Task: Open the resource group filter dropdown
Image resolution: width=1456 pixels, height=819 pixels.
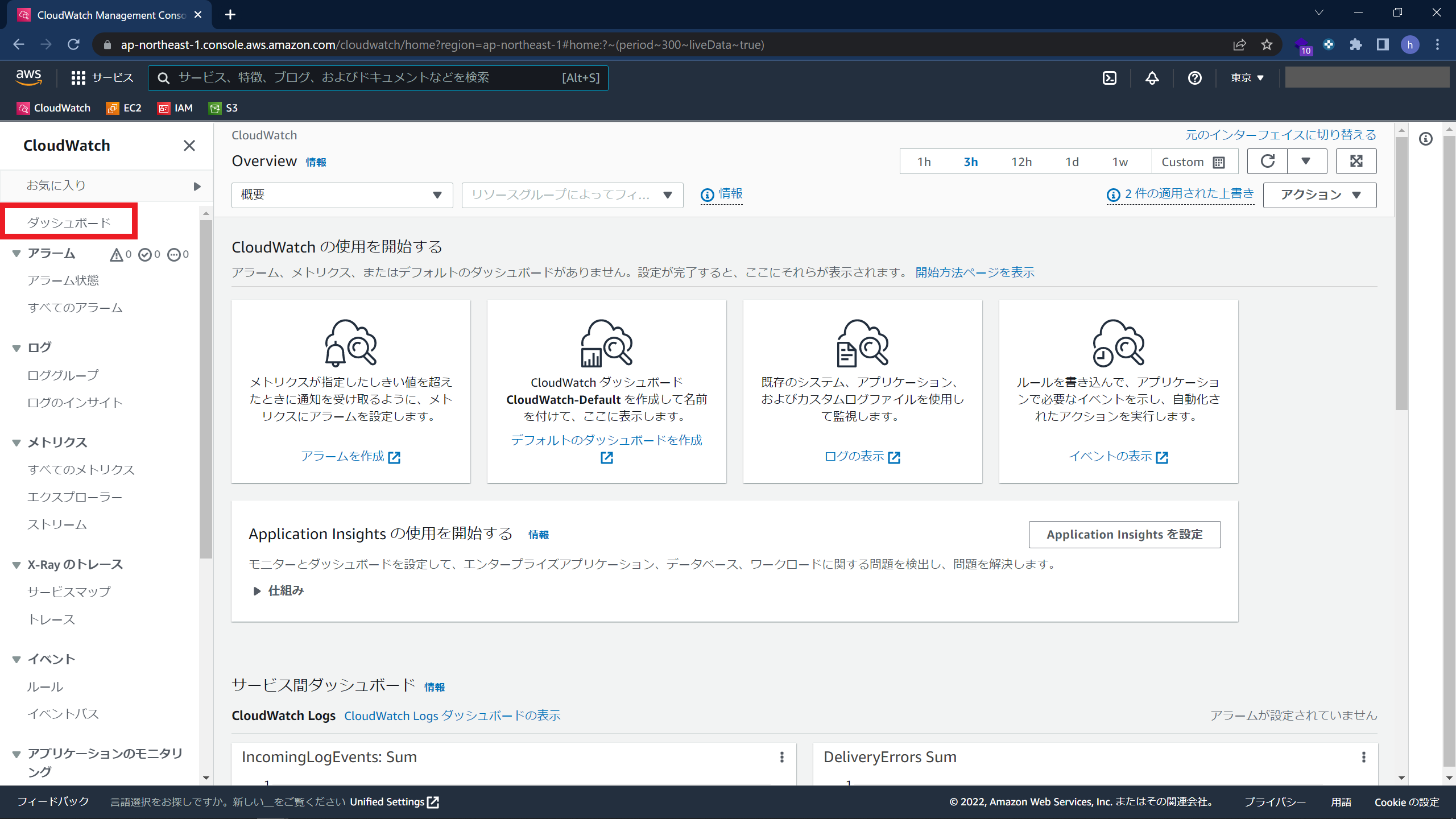Action: pyautogui.click(x=572, y=195)
